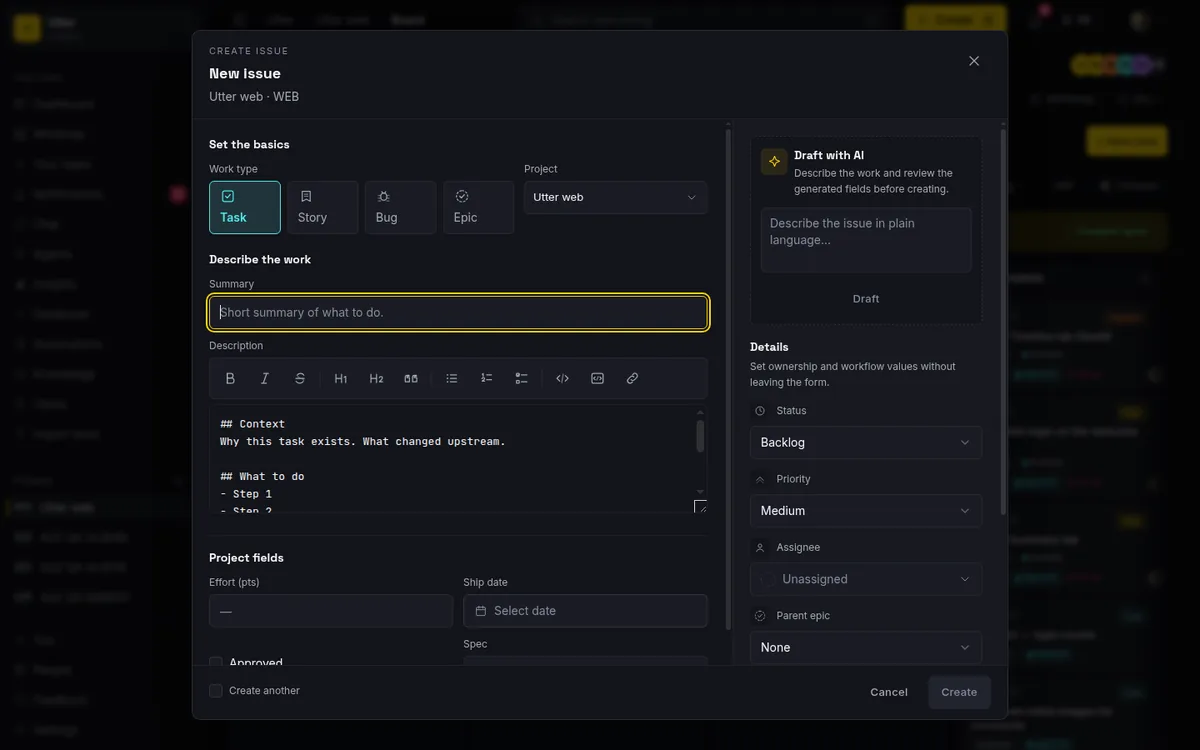Click the description box resize handle
The height and width of the screenshot is (750, 1200).
pyautogui.click(x=700, y=506)
